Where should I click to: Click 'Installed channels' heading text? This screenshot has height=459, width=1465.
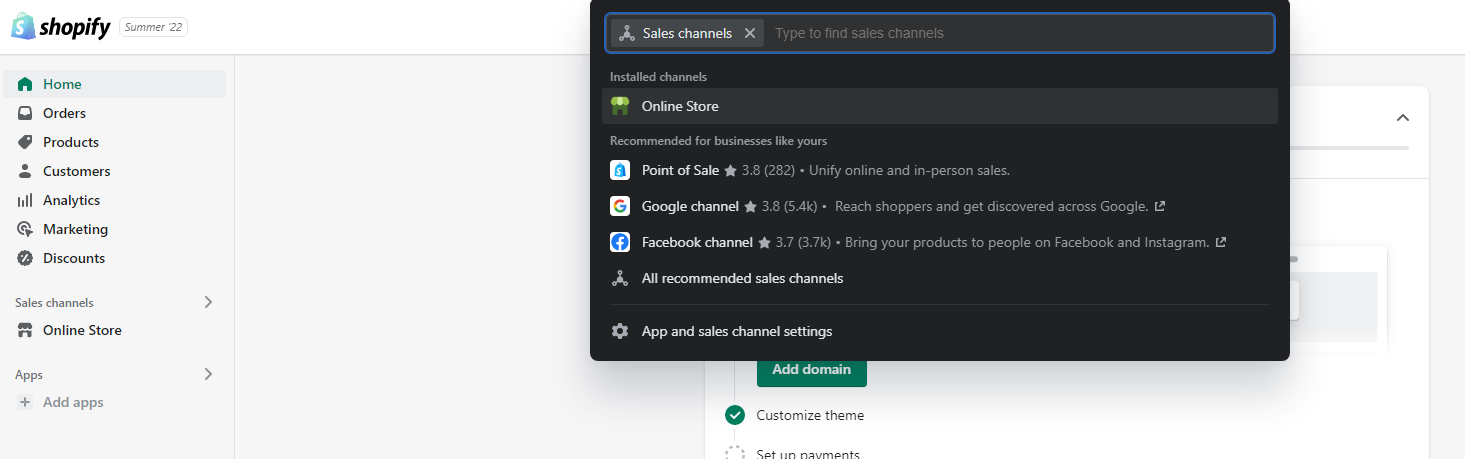[x=659, y=77]
